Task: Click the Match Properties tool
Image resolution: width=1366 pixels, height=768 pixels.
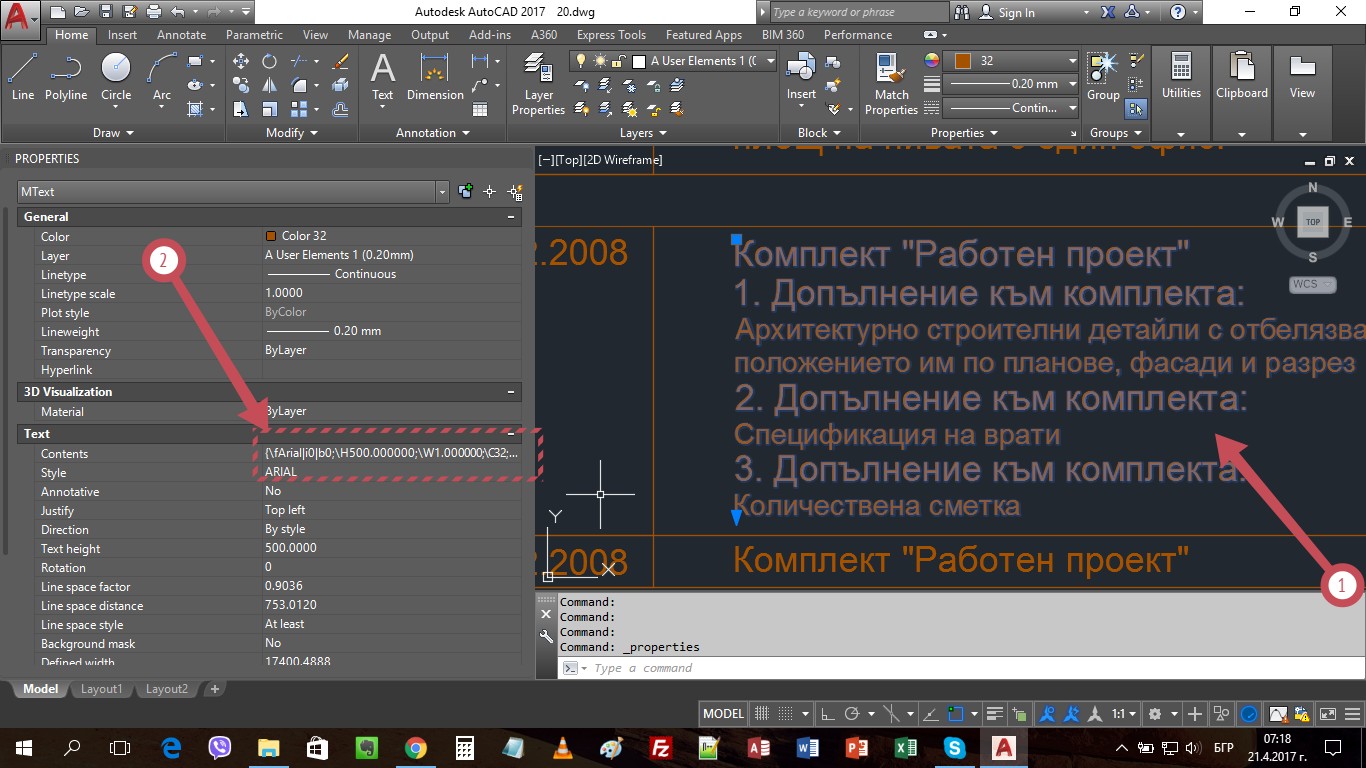Action: tap(891, 85)
